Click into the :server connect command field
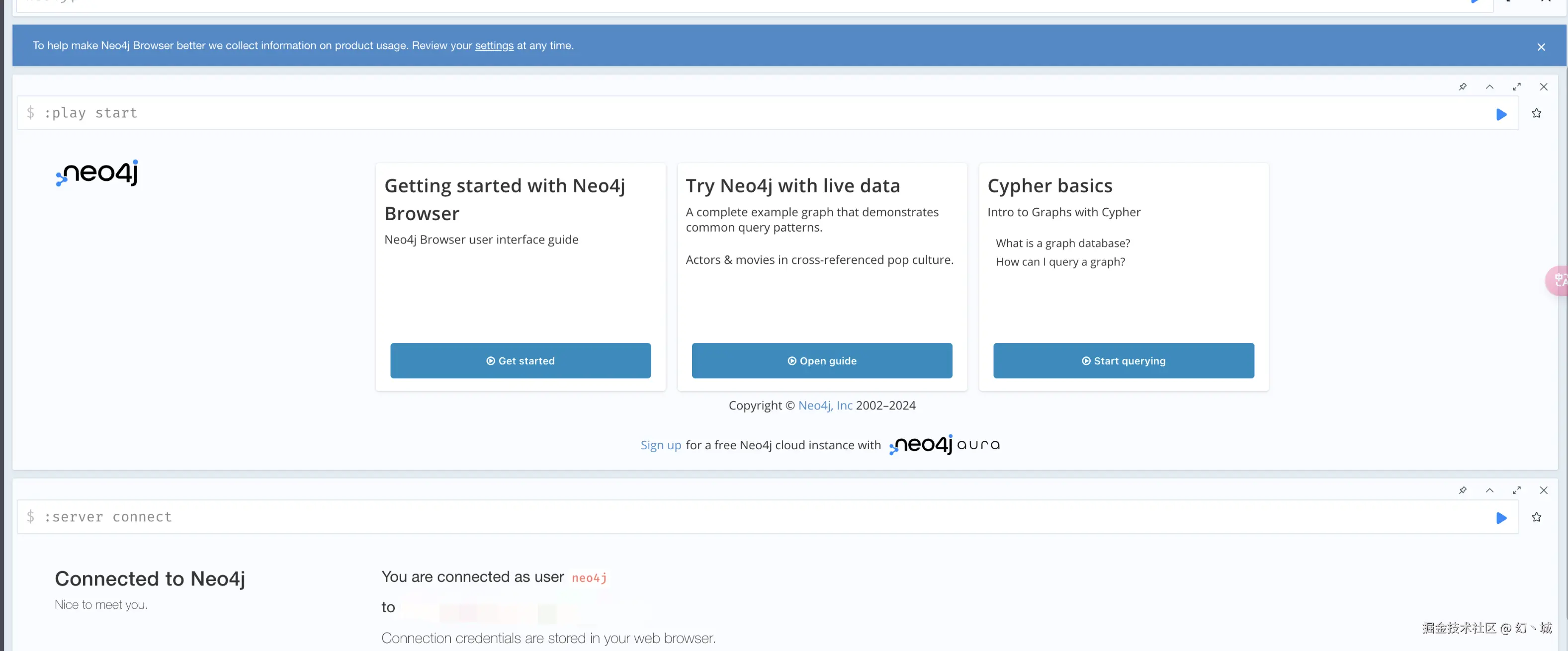The height and width of the screenshot is (651, 1568). click(730, 517)
